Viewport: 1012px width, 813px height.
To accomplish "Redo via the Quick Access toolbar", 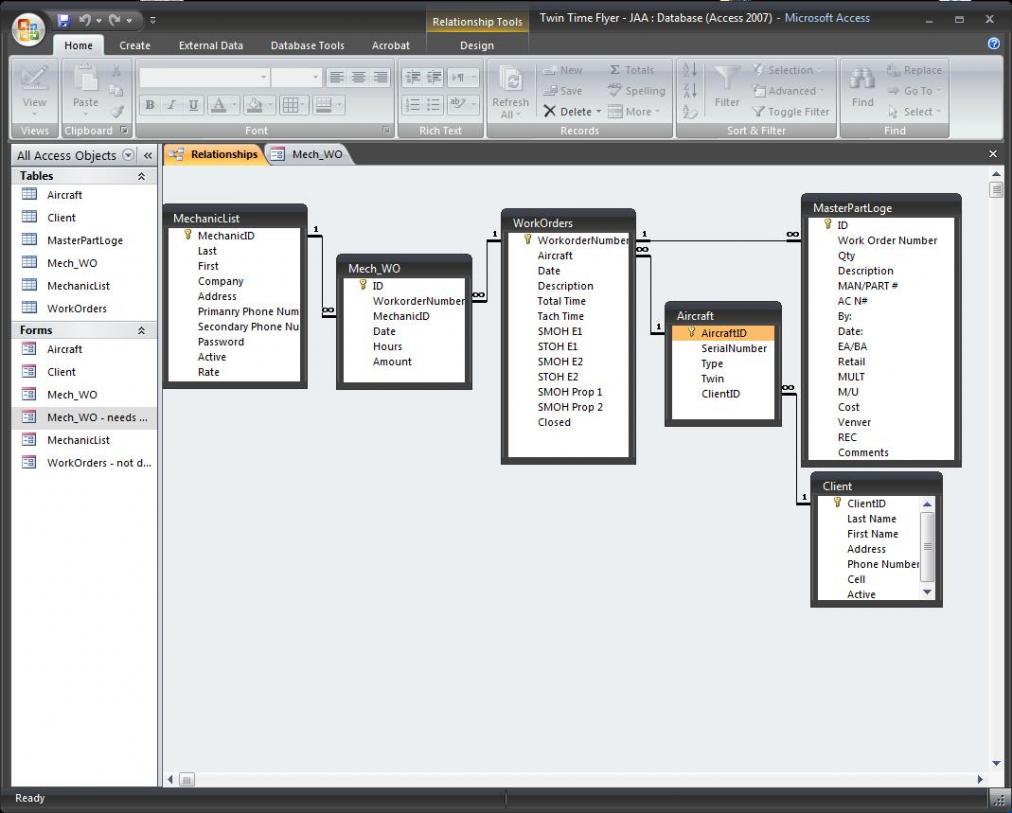I will (115, 20).
